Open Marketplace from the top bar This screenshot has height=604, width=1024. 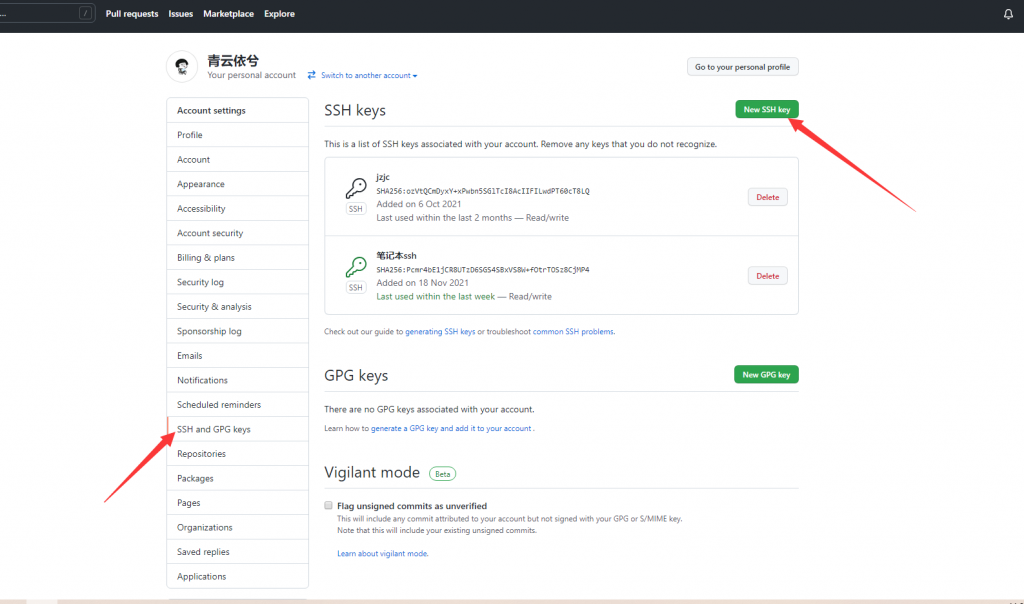point(228,14)
